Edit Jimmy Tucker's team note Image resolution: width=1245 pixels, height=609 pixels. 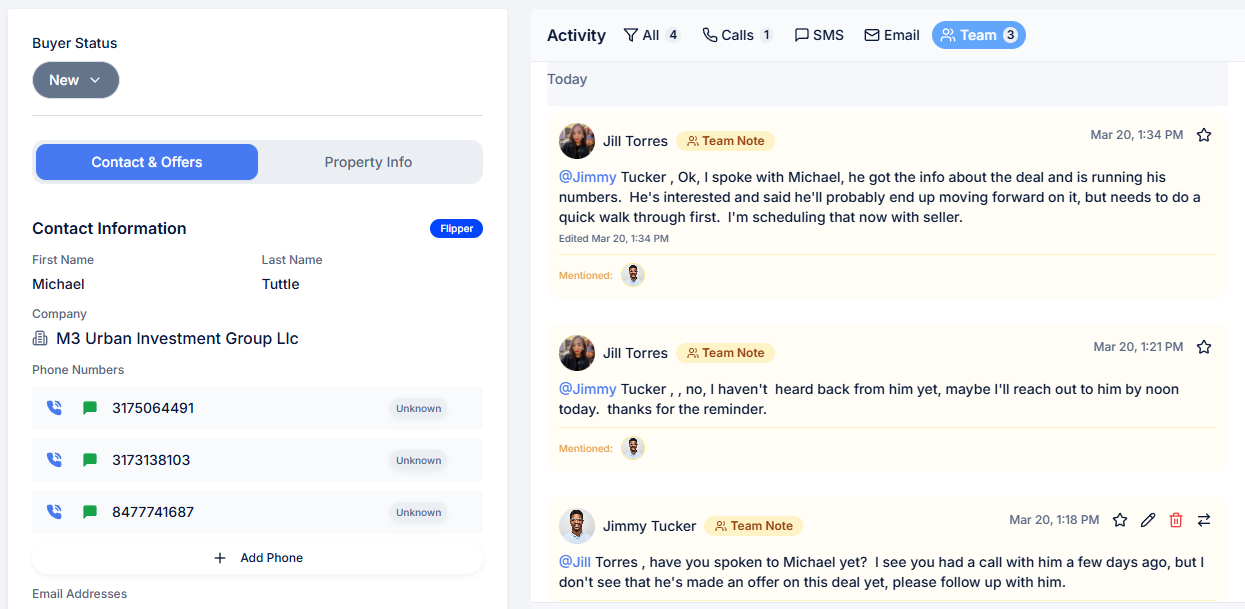tap(1148, 520)
